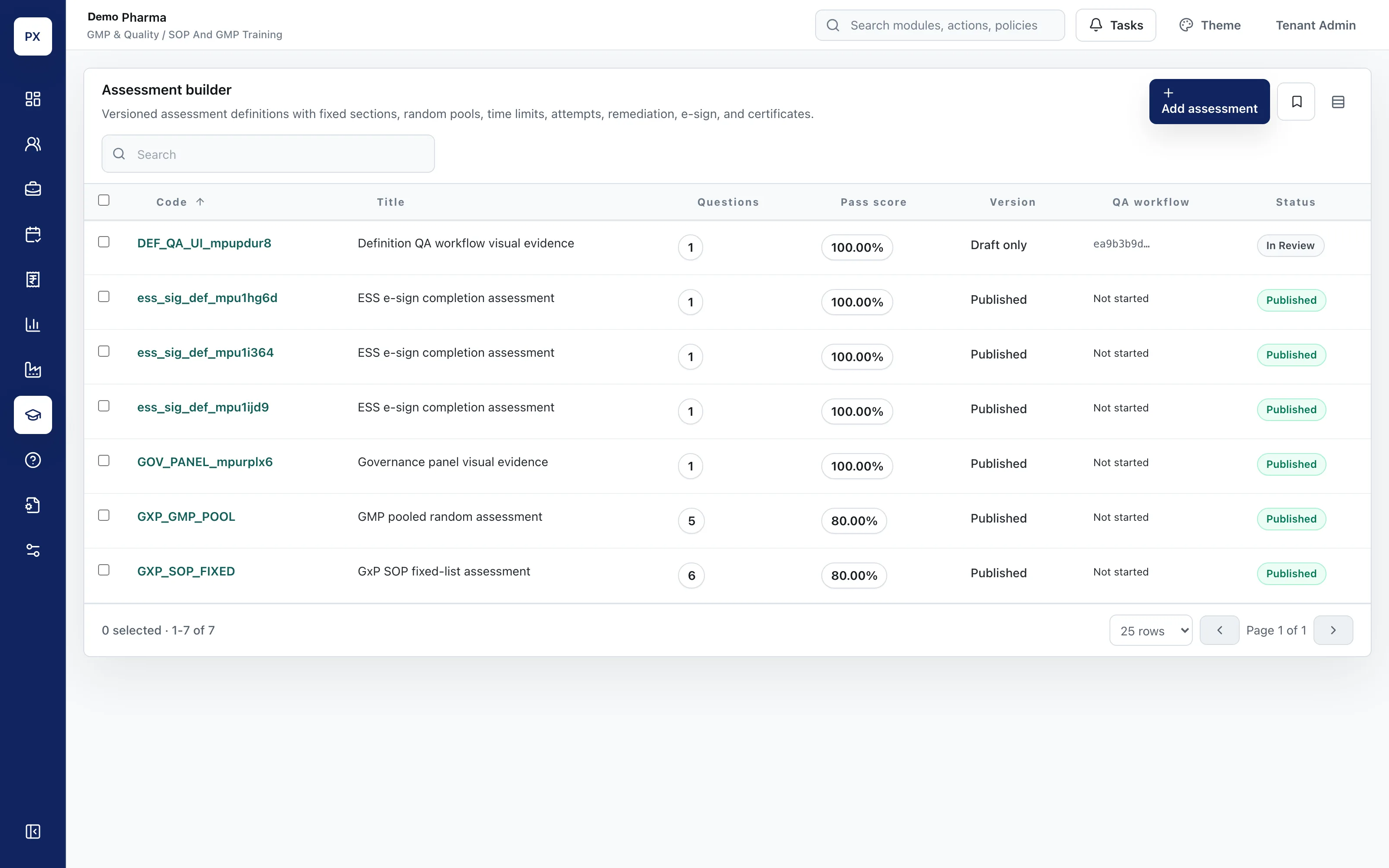The height and width of the screenshot is (868, 1389).
Task: Check the ess_sig_def_mpu1ijd9 row checkbox
Action: [104, 406]
